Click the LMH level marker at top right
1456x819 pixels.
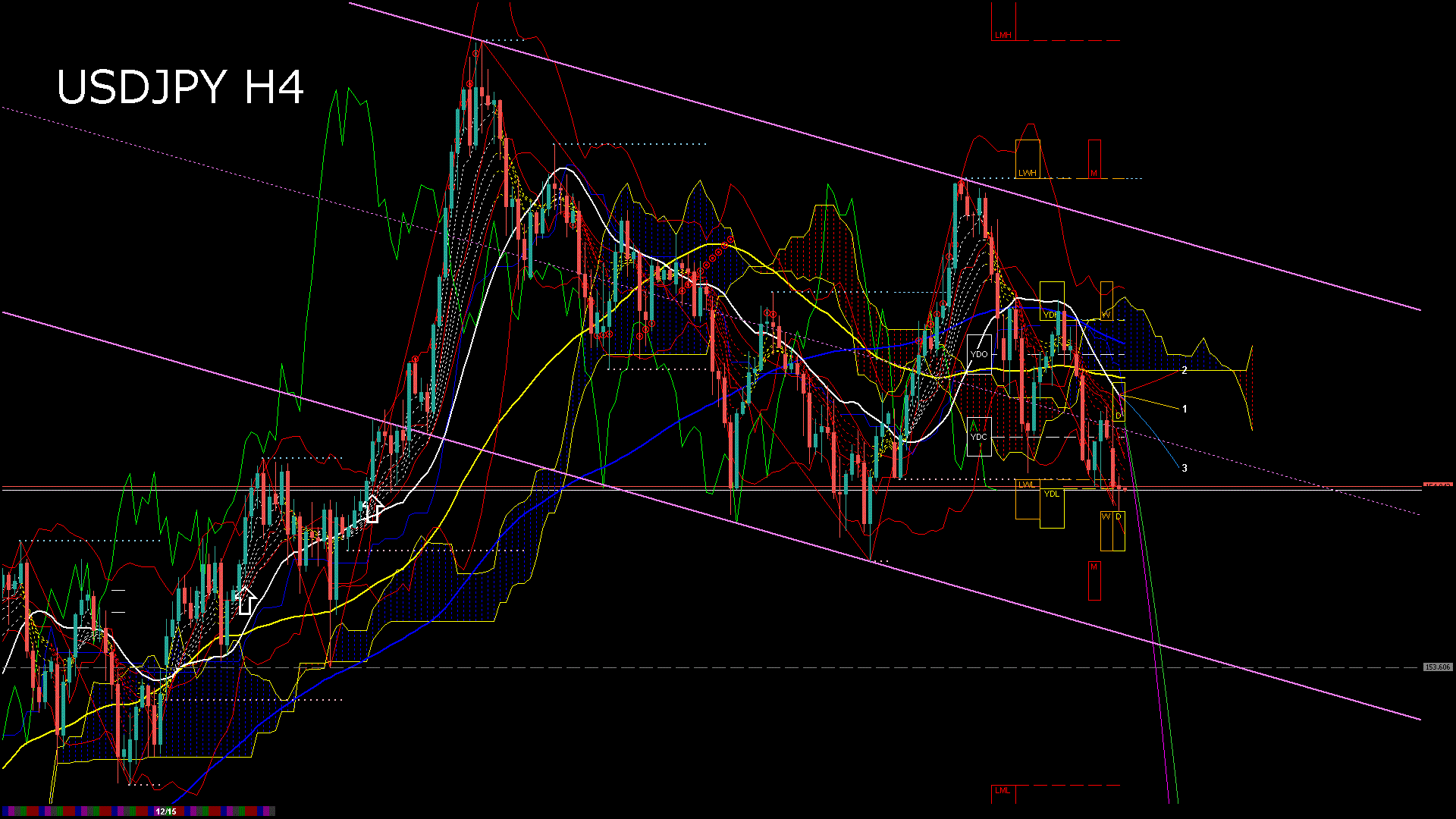click(1003, 35)
